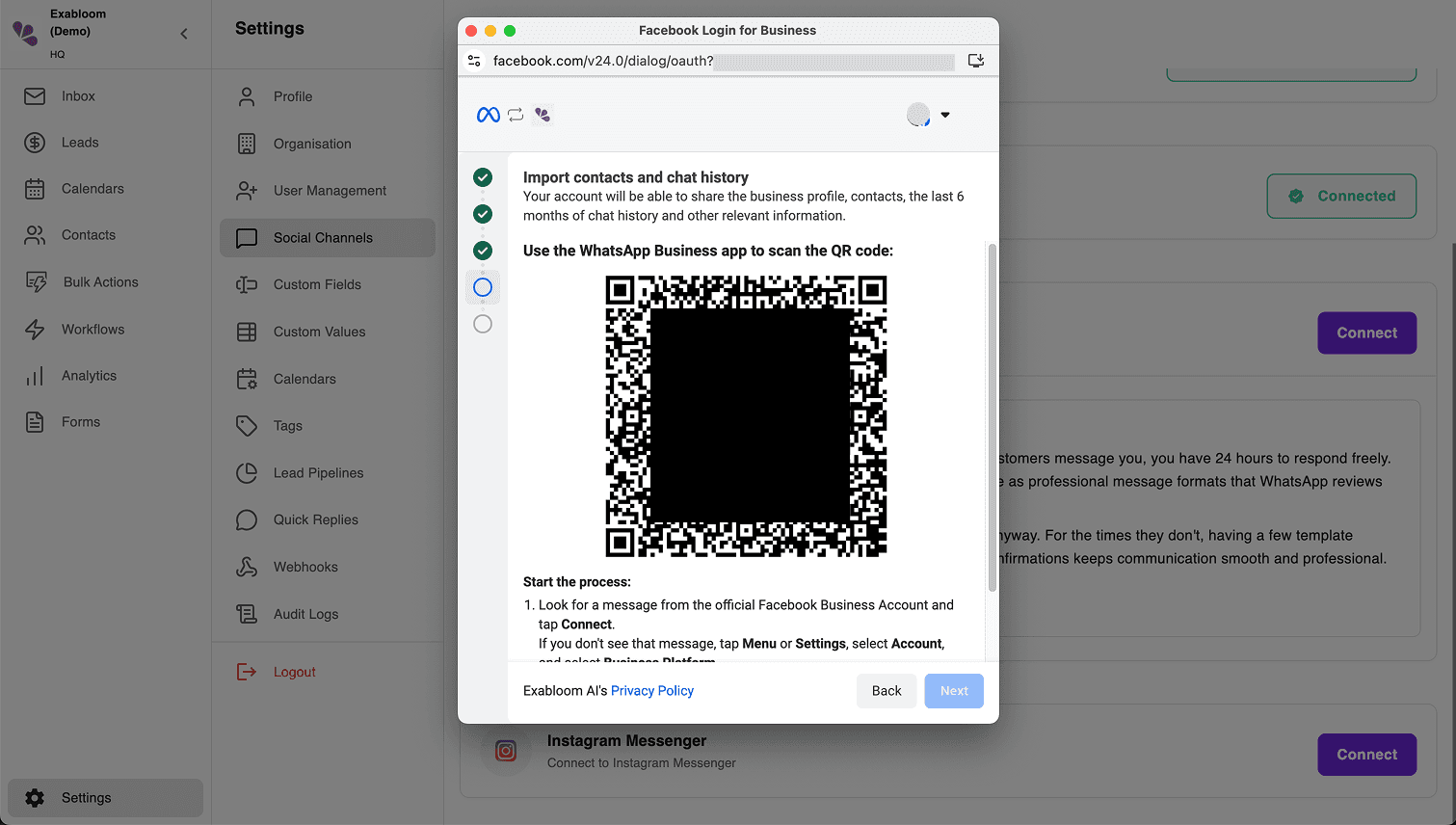Click the Custom Fields icon
1456x825 pixels.
click(247, 284)
